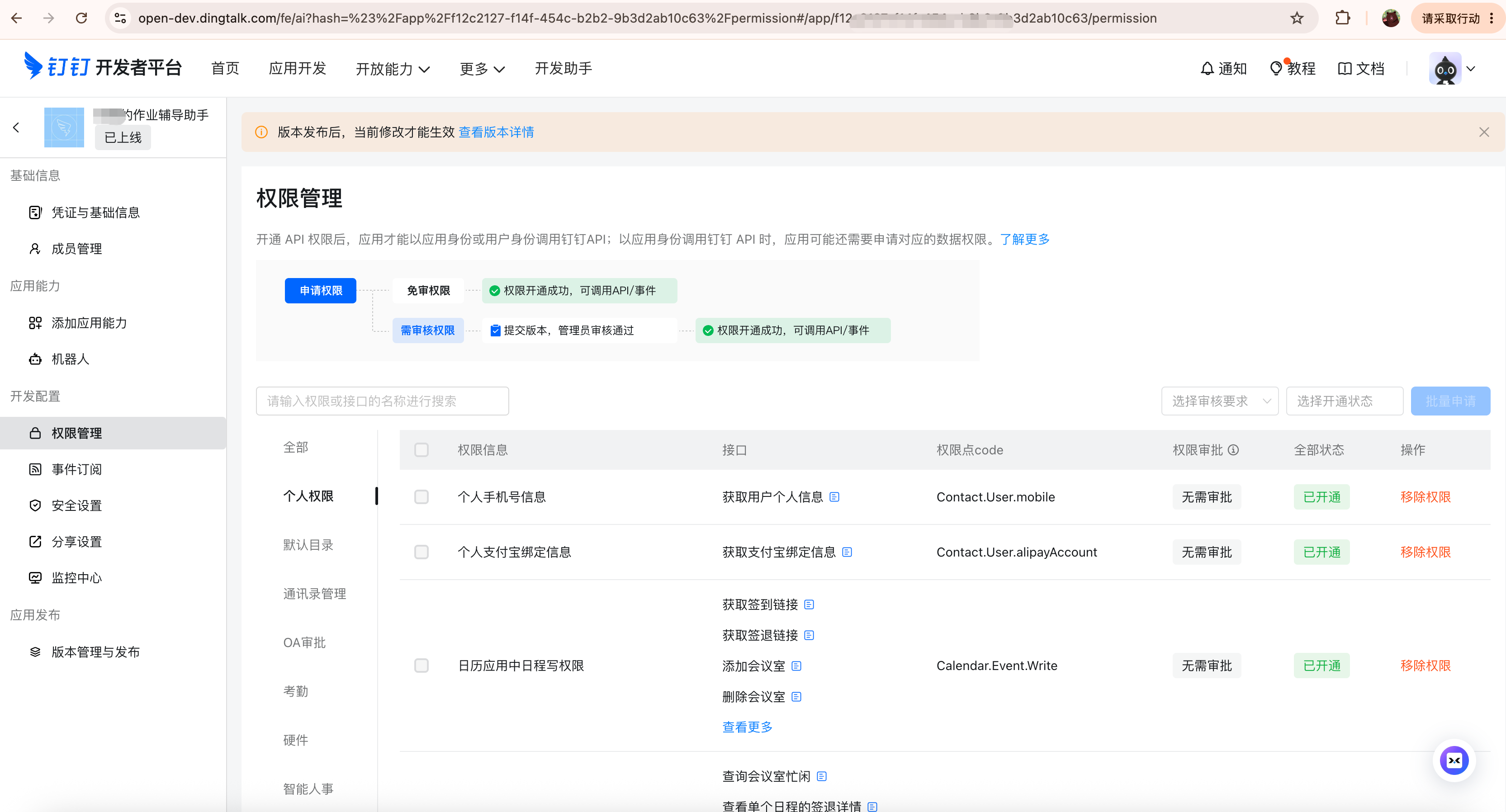Click the browser forward arrow
Viewport: 1506px width, 812px height.
click(x=48, y=18)
